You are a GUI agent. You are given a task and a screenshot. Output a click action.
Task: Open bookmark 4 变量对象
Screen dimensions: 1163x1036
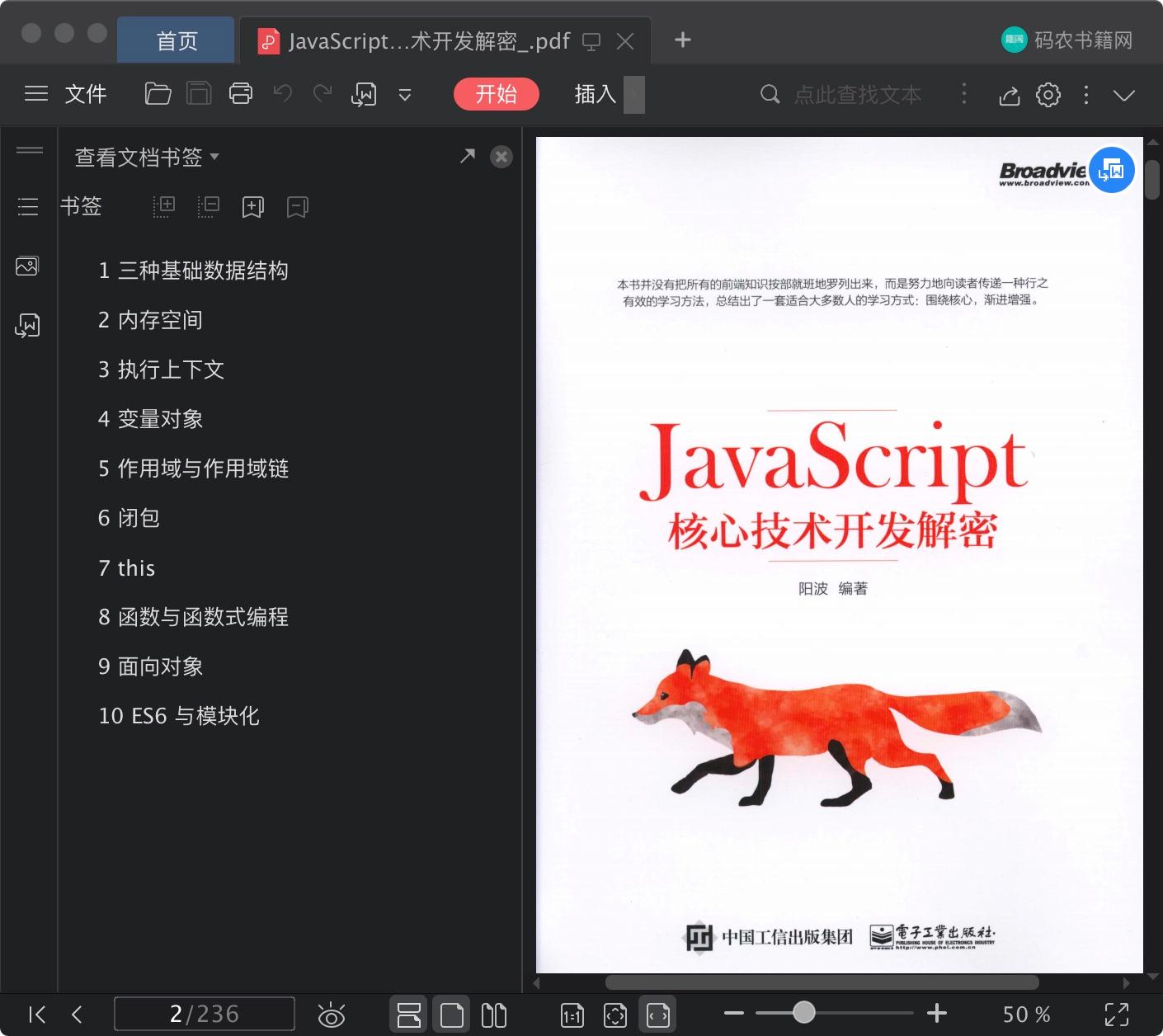point(150,419)
